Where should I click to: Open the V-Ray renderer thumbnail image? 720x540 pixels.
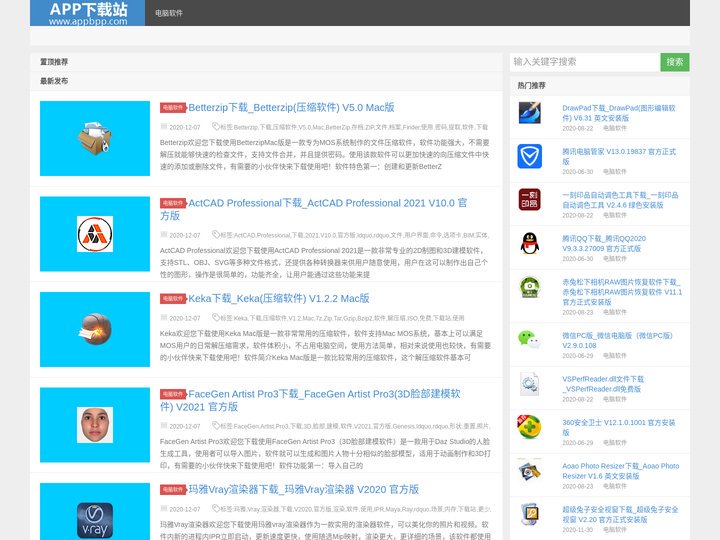(95, 512)
